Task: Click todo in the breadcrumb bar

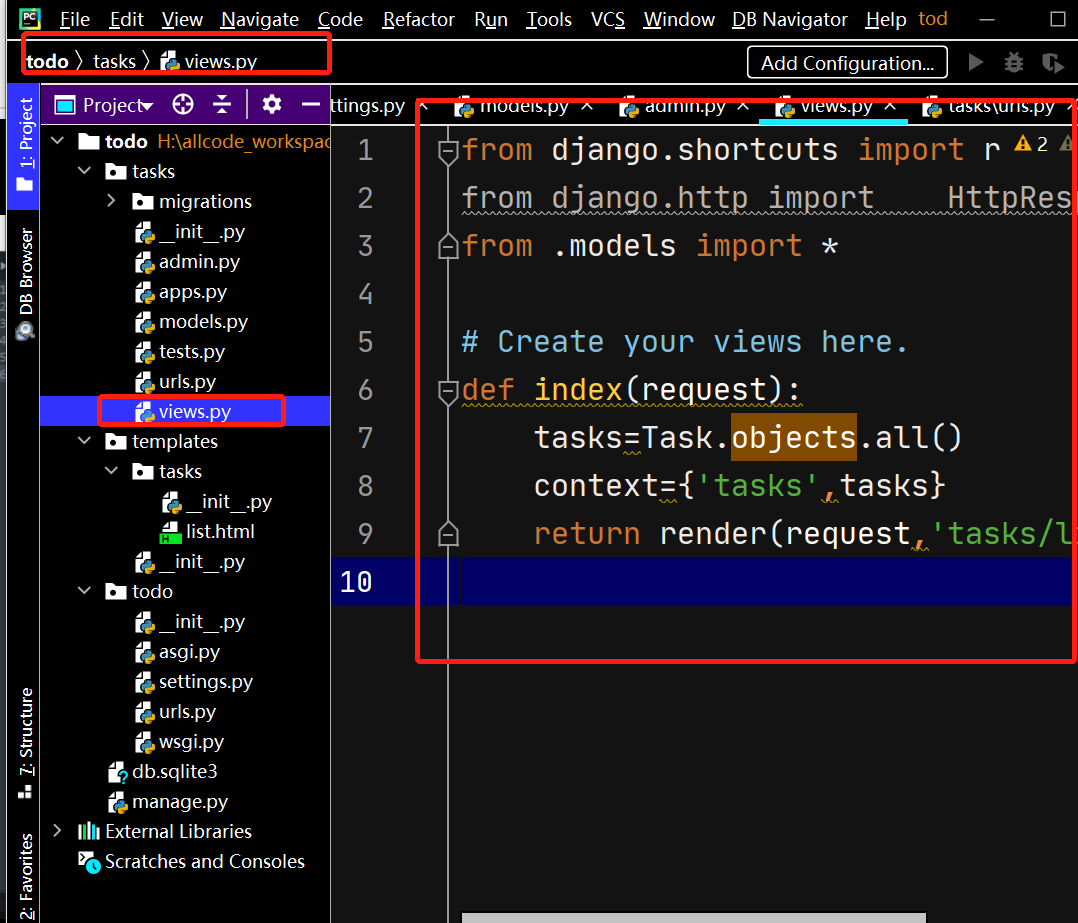Action: pos(47,61)
